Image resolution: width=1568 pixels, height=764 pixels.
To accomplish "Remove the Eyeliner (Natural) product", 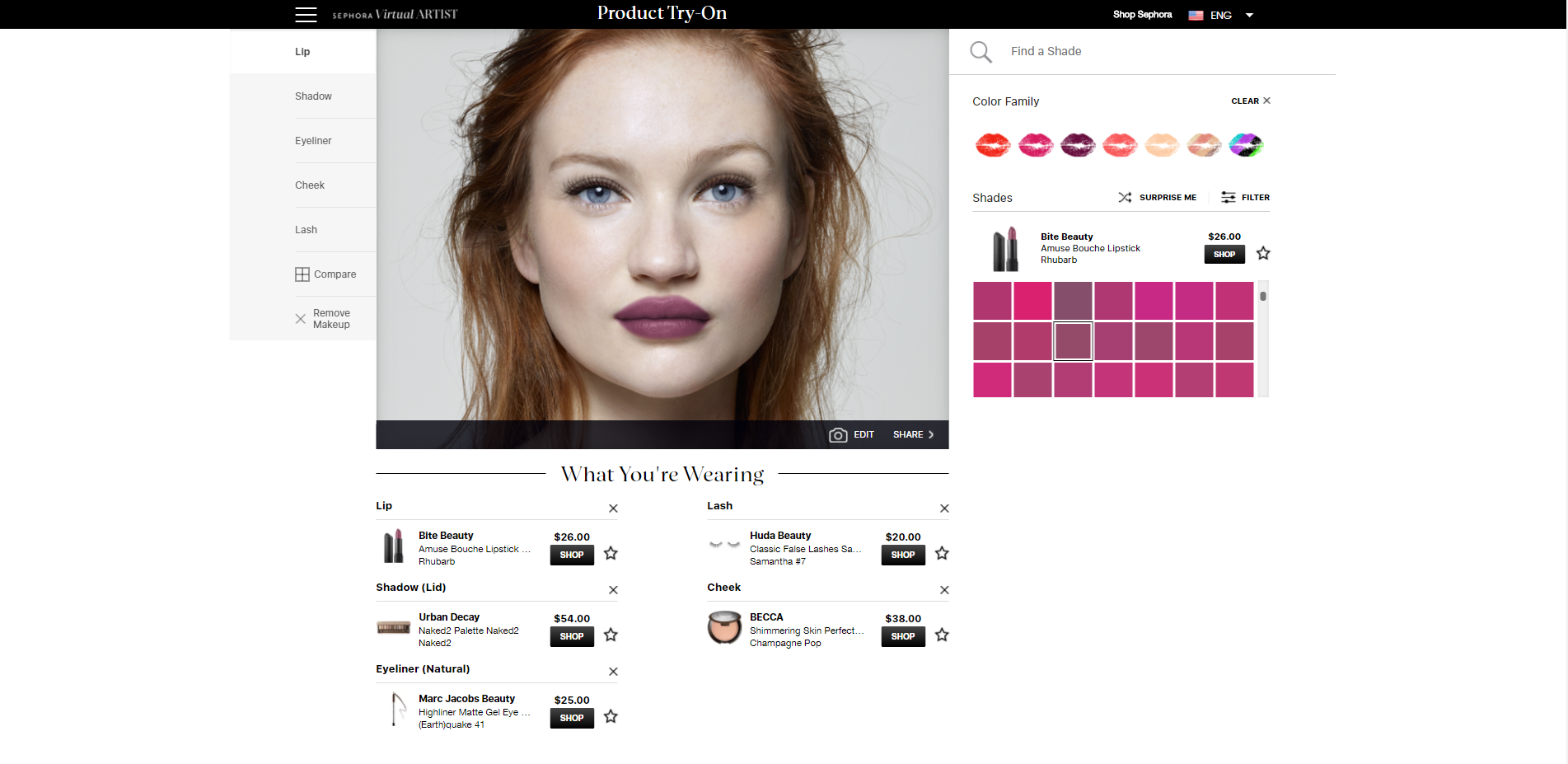I will coord(613,672).
